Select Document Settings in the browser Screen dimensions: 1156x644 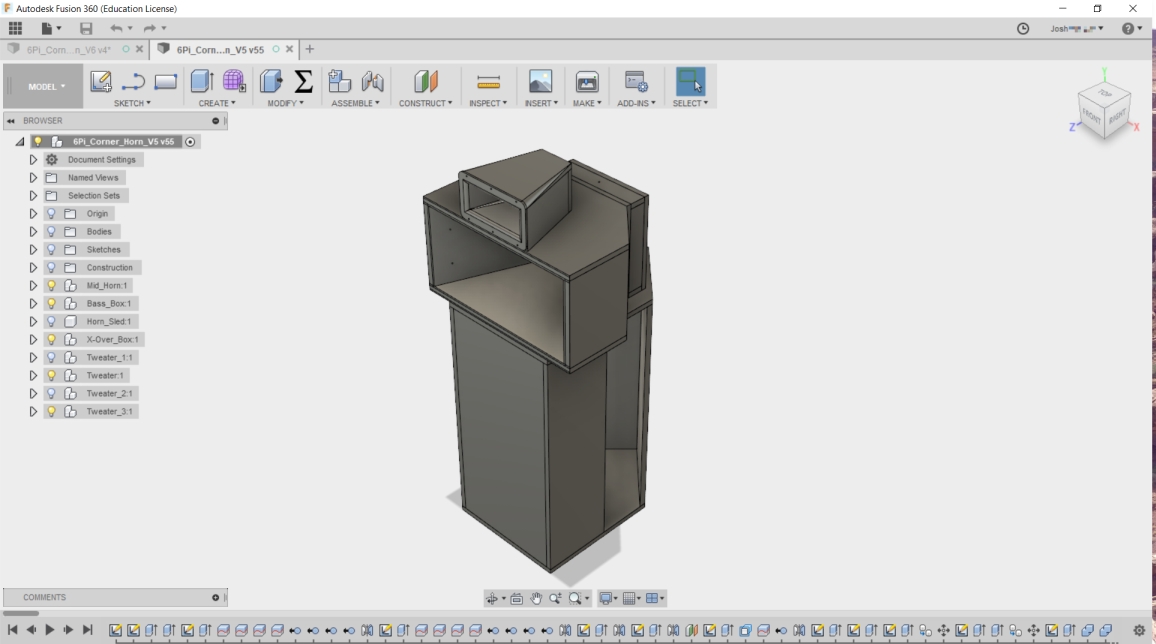point(101,160)
